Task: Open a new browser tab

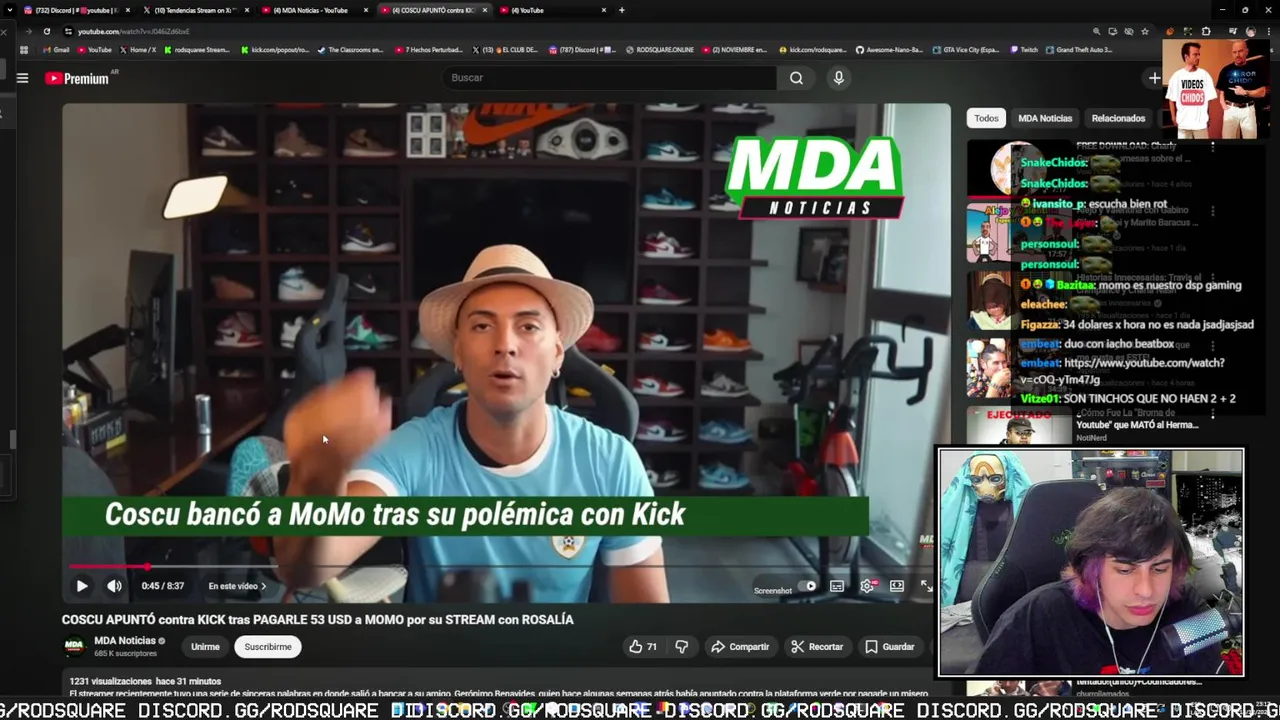Action: point(621,10)
